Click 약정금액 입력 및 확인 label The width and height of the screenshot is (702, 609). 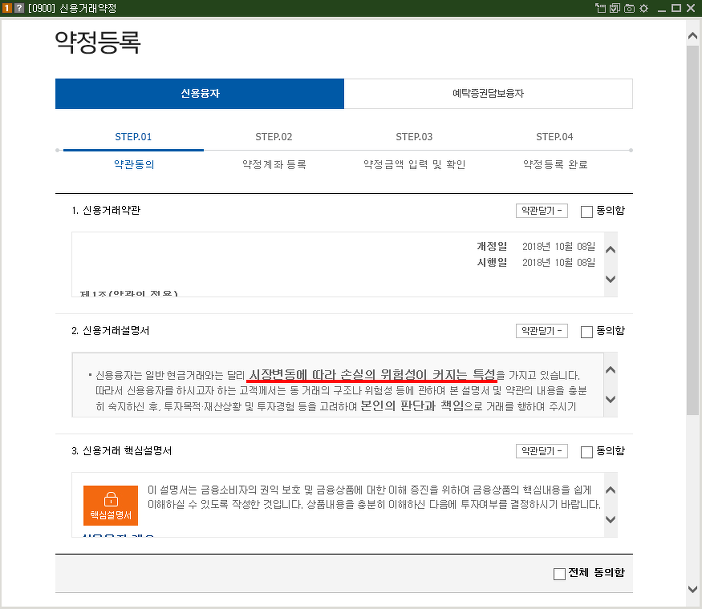point(414,164)
